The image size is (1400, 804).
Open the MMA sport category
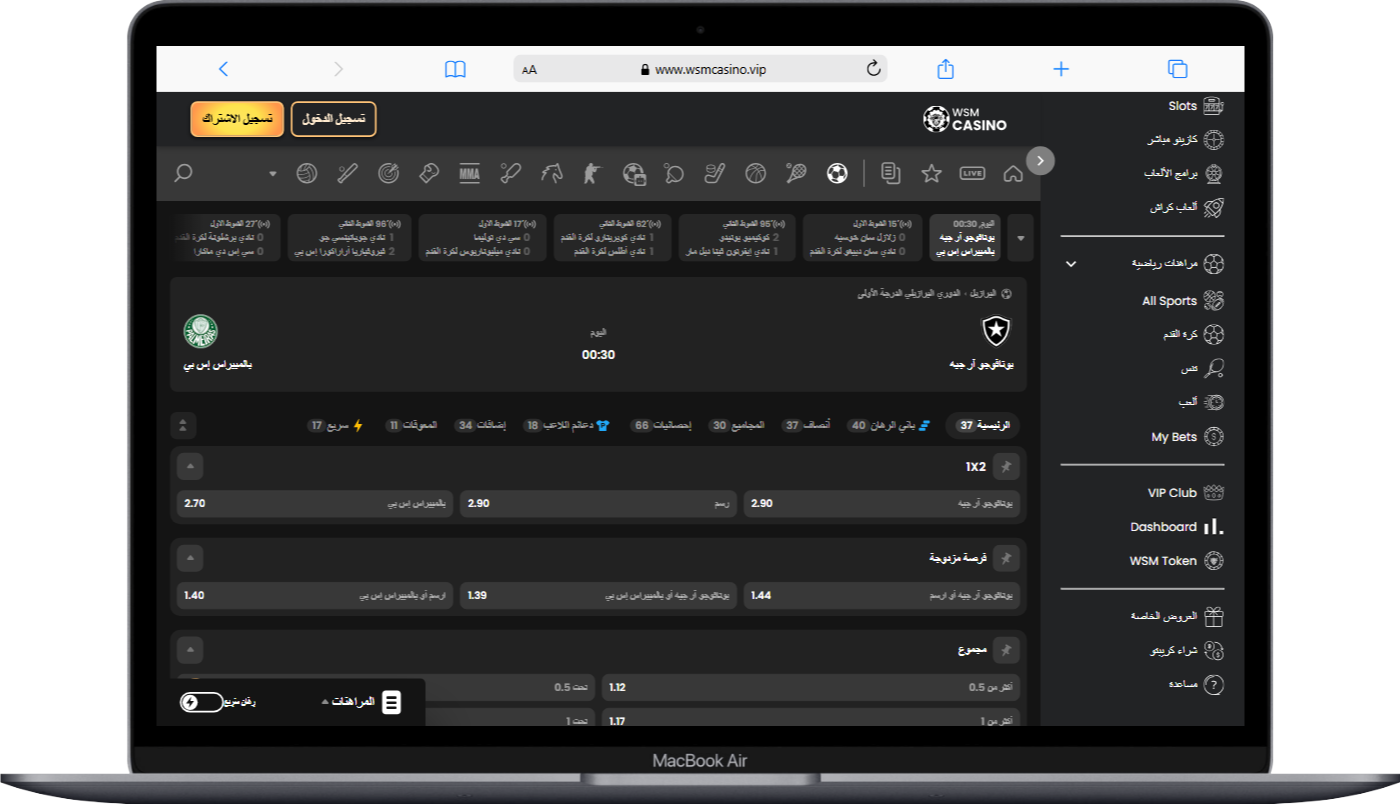469,173
